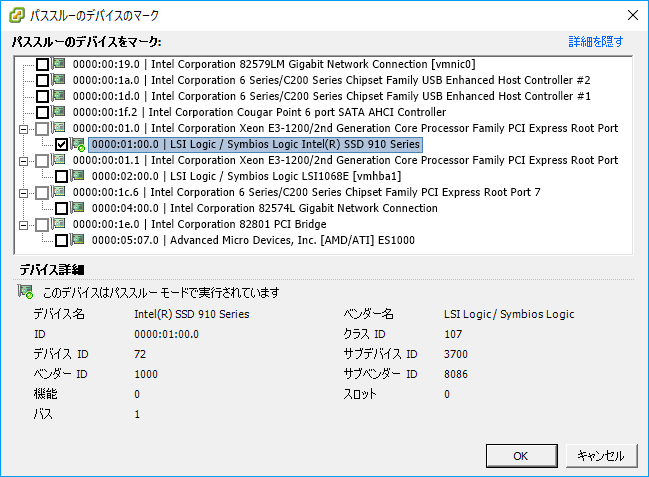The height and width of the screenshot is (477, 649).
Task: Click vendor name value LSI Logic/ Symbios Logic
Action: point(509,314)
